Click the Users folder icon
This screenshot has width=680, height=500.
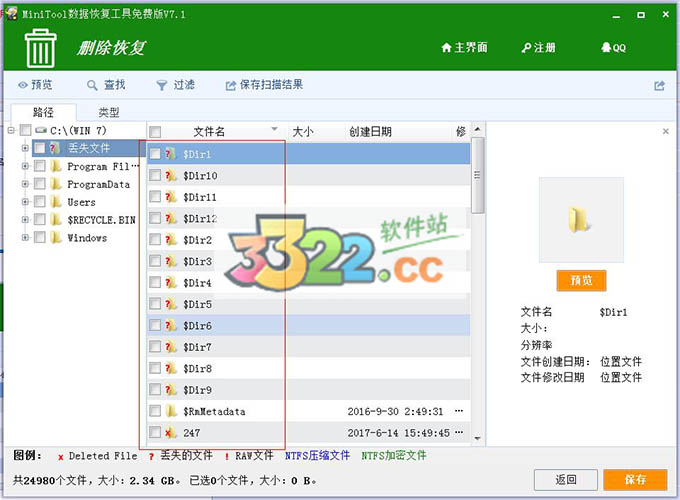[x=56, y=202]
